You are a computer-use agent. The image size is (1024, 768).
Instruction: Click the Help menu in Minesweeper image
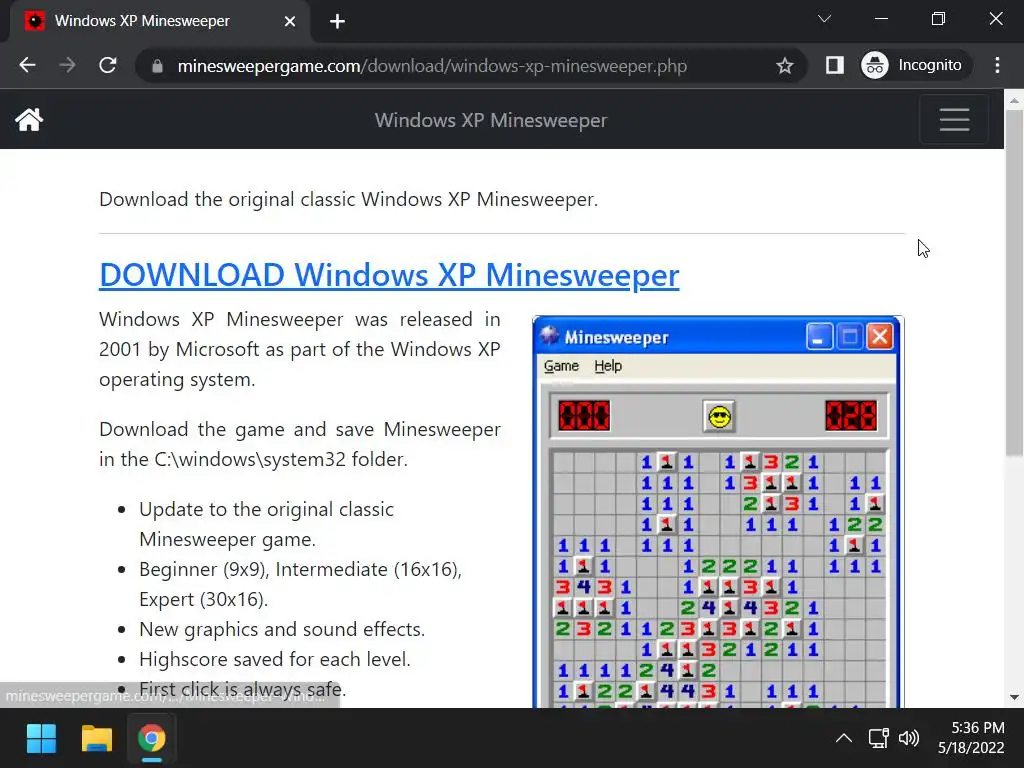(x=608, y=366)
